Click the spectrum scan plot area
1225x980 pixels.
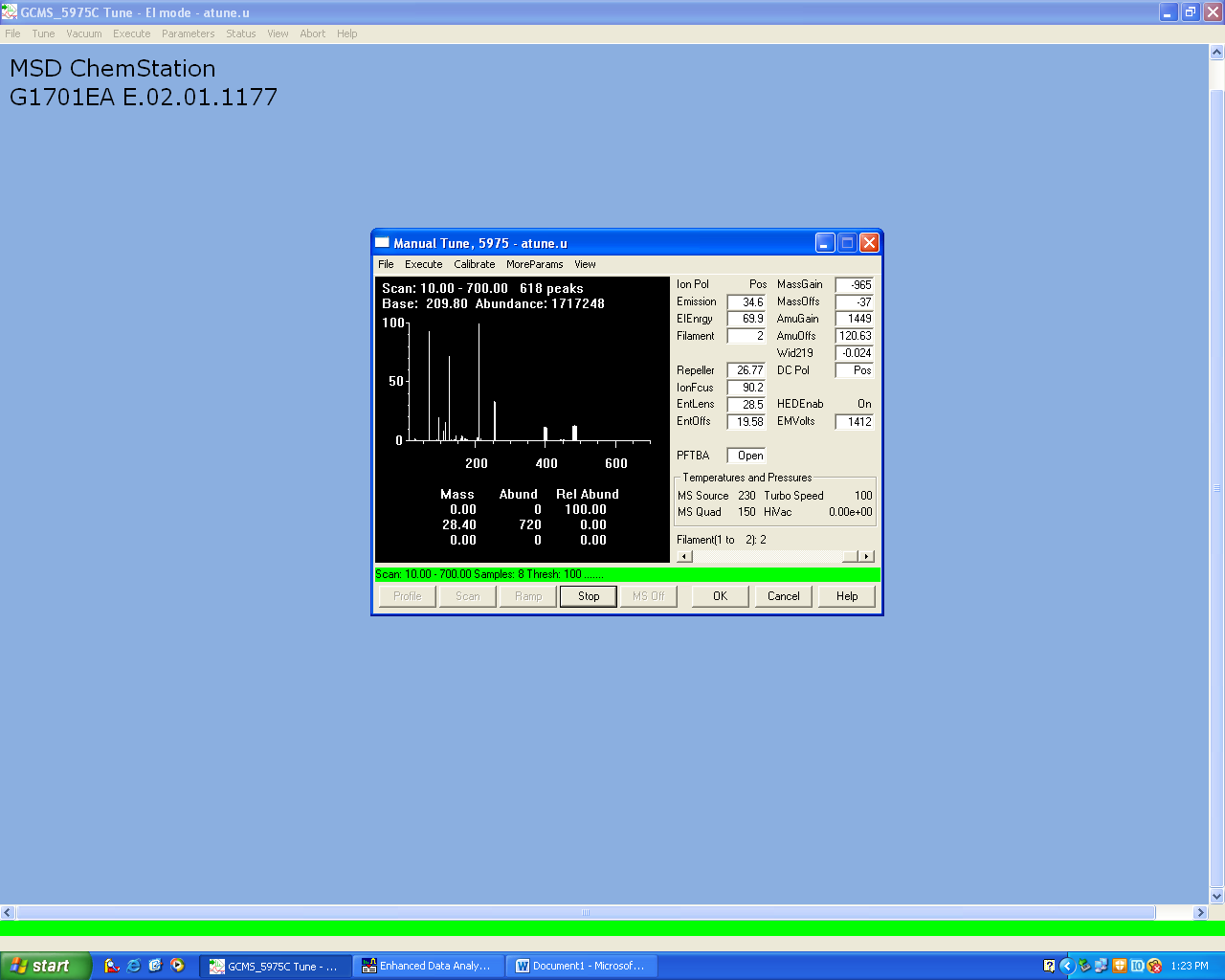(523, 419)
